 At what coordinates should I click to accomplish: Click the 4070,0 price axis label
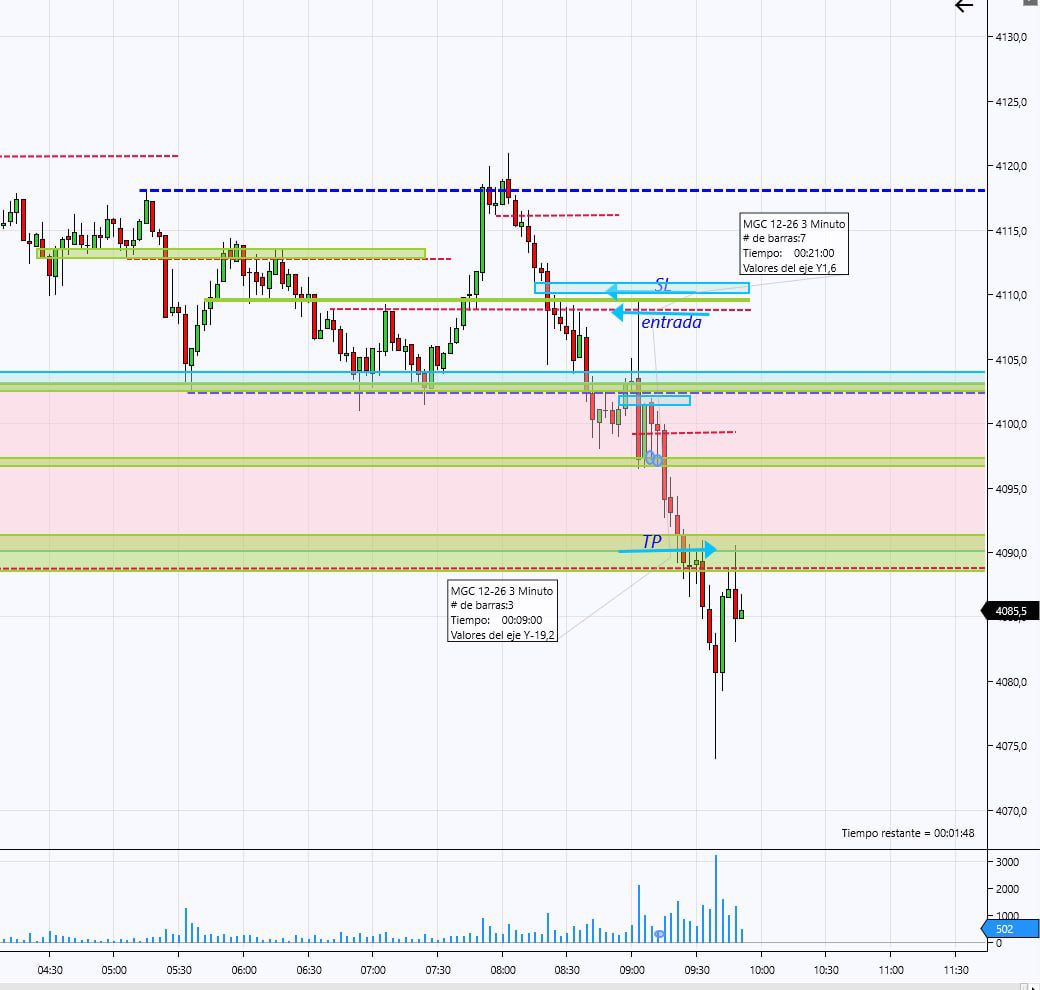point(1011,810)
